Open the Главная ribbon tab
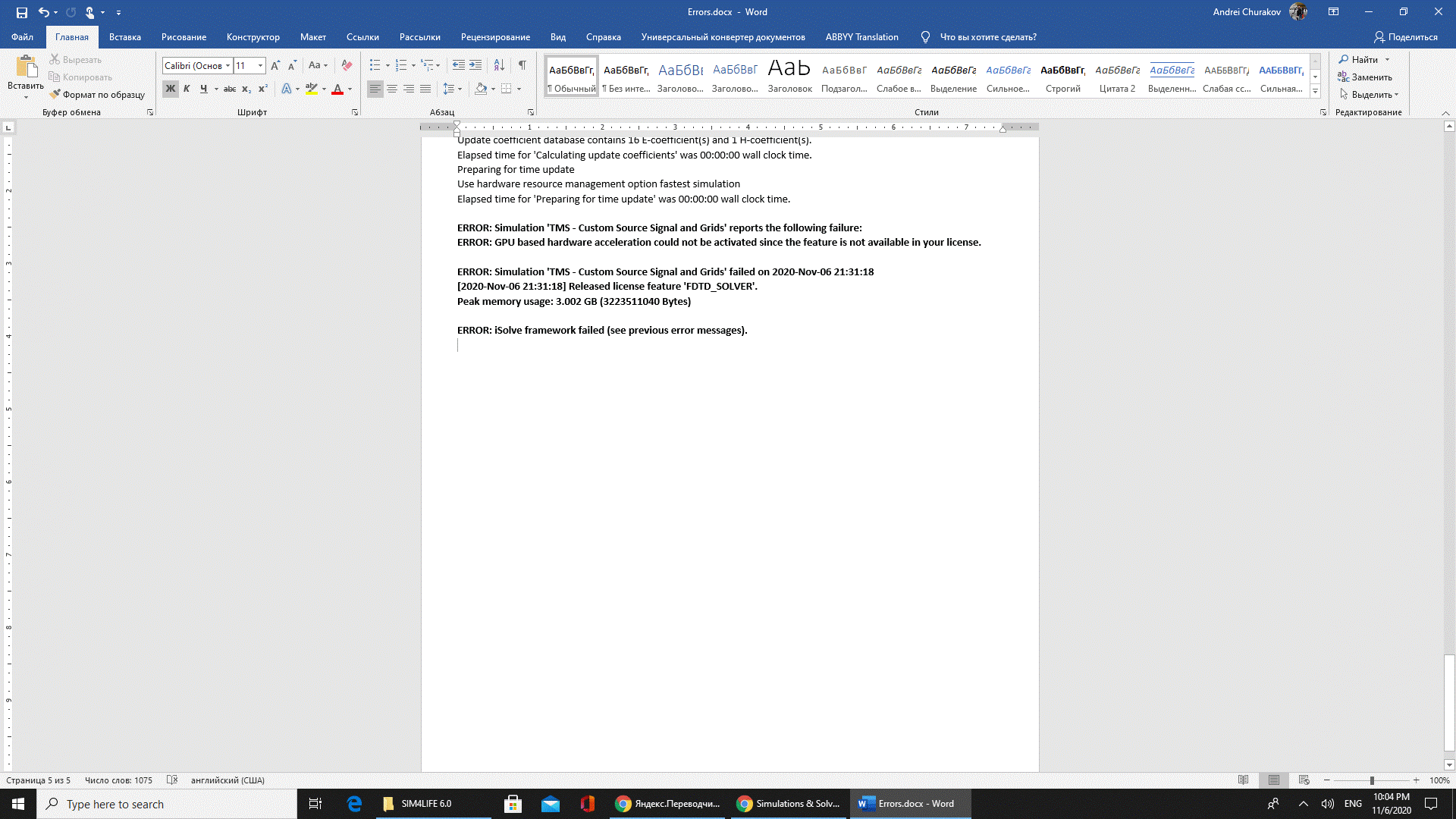1456x819 pixels. (x=71, y=37)
